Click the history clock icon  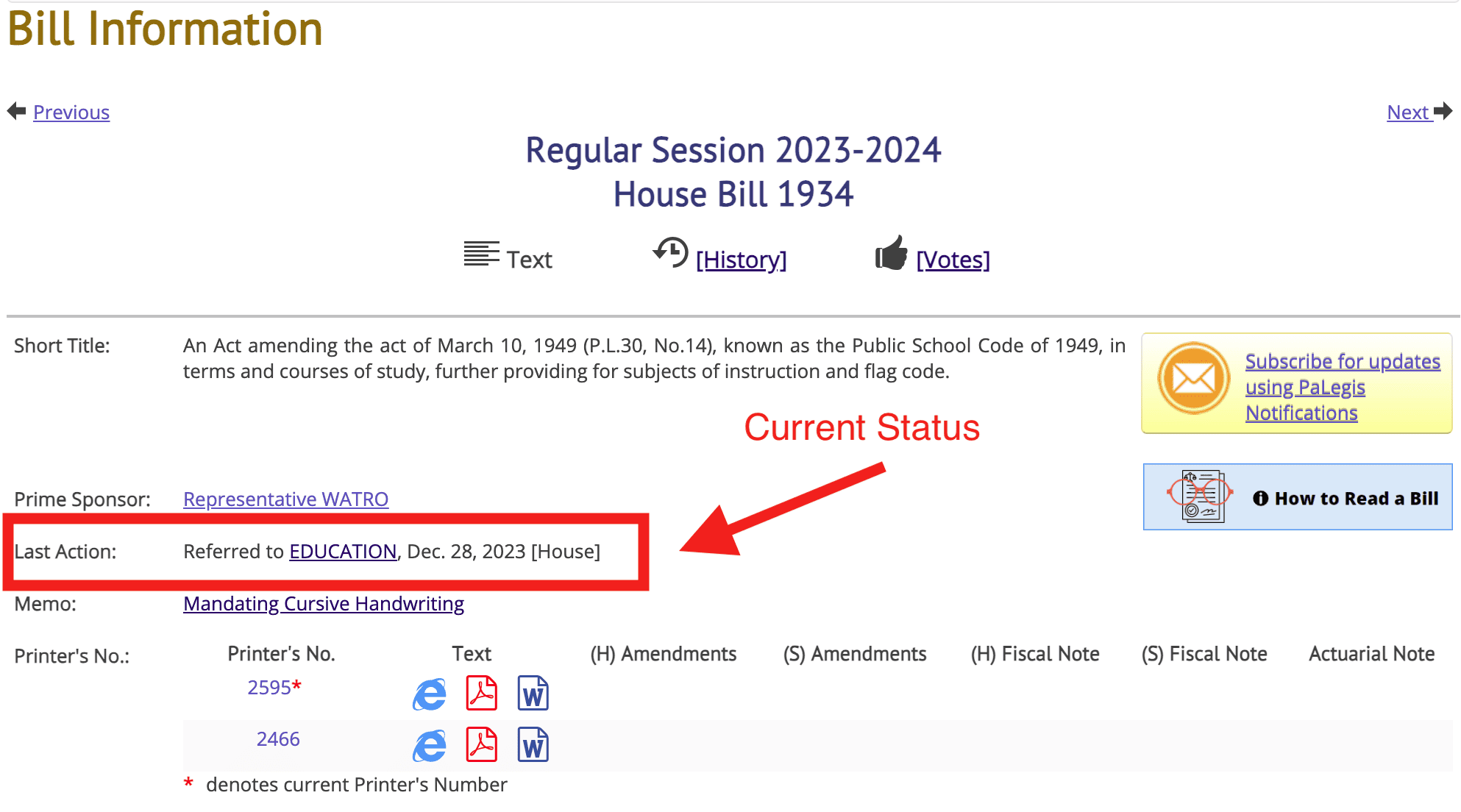pos(670,253)
